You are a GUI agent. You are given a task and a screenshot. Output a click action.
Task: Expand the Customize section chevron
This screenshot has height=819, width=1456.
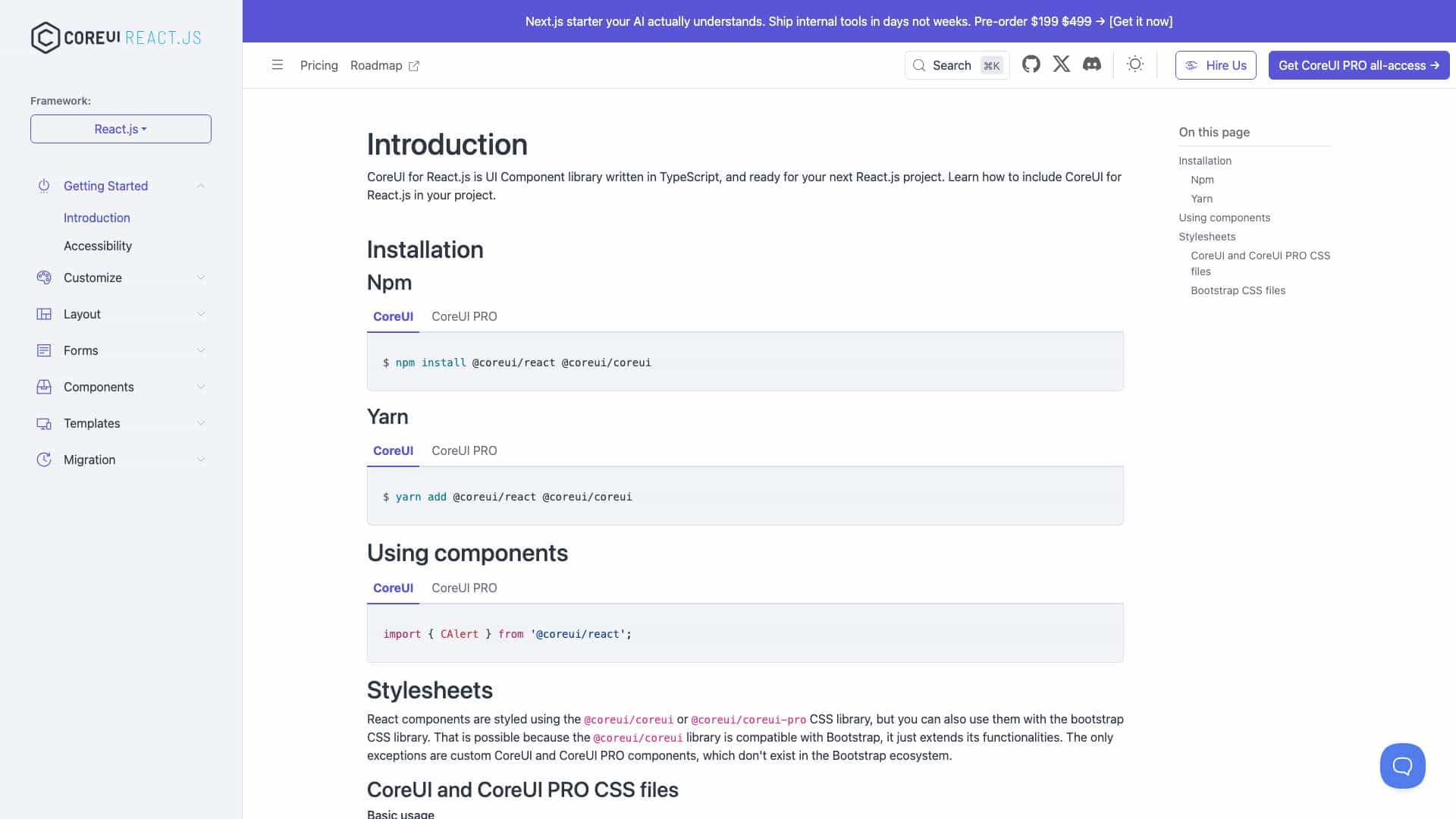pos(201,278)
